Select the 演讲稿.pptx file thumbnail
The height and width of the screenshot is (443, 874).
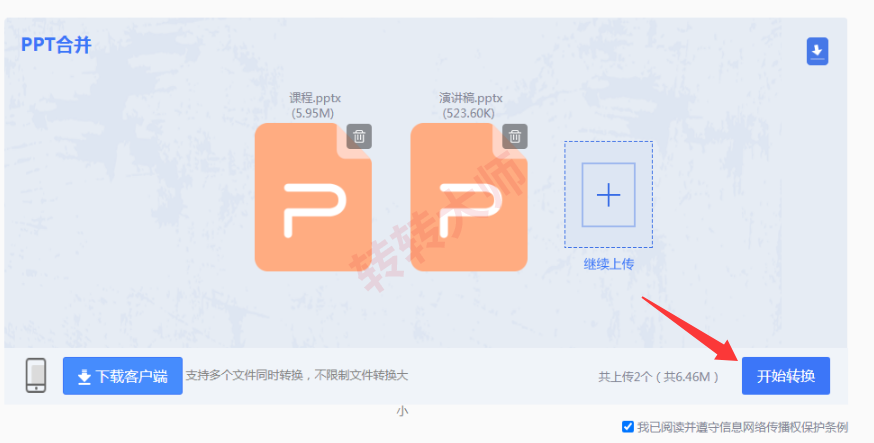point(469,197)
